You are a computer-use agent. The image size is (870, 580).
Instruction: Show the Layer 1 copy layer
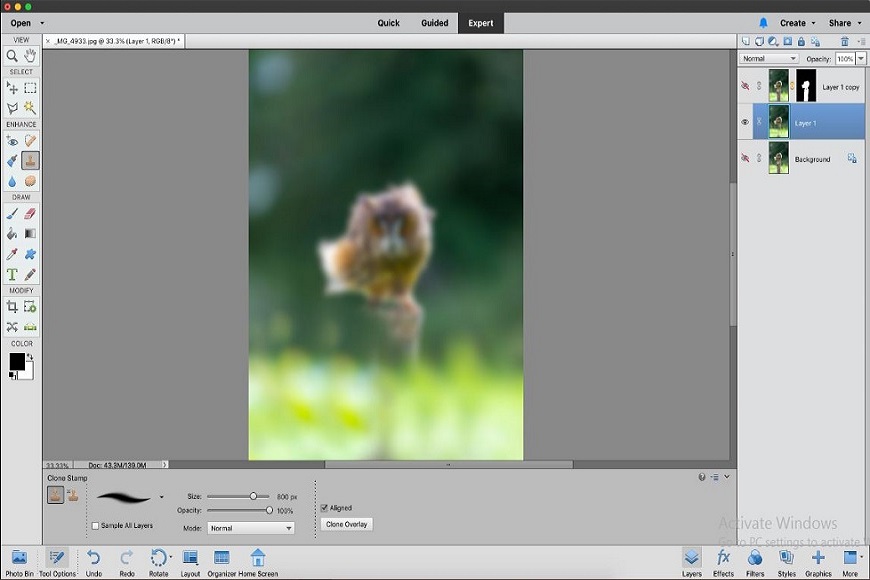745,86
